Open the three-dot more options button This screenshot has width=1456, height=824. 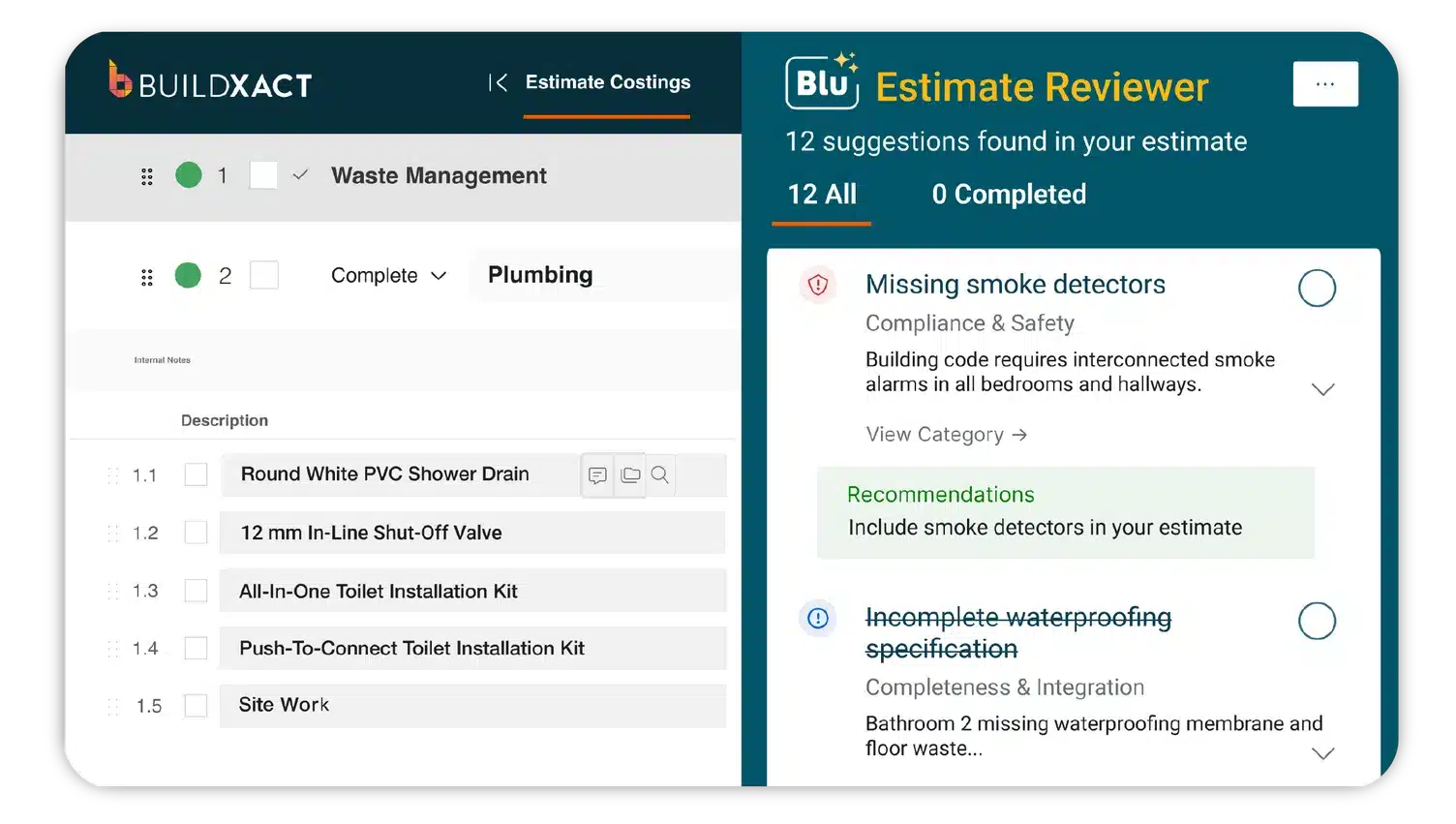1324,84
